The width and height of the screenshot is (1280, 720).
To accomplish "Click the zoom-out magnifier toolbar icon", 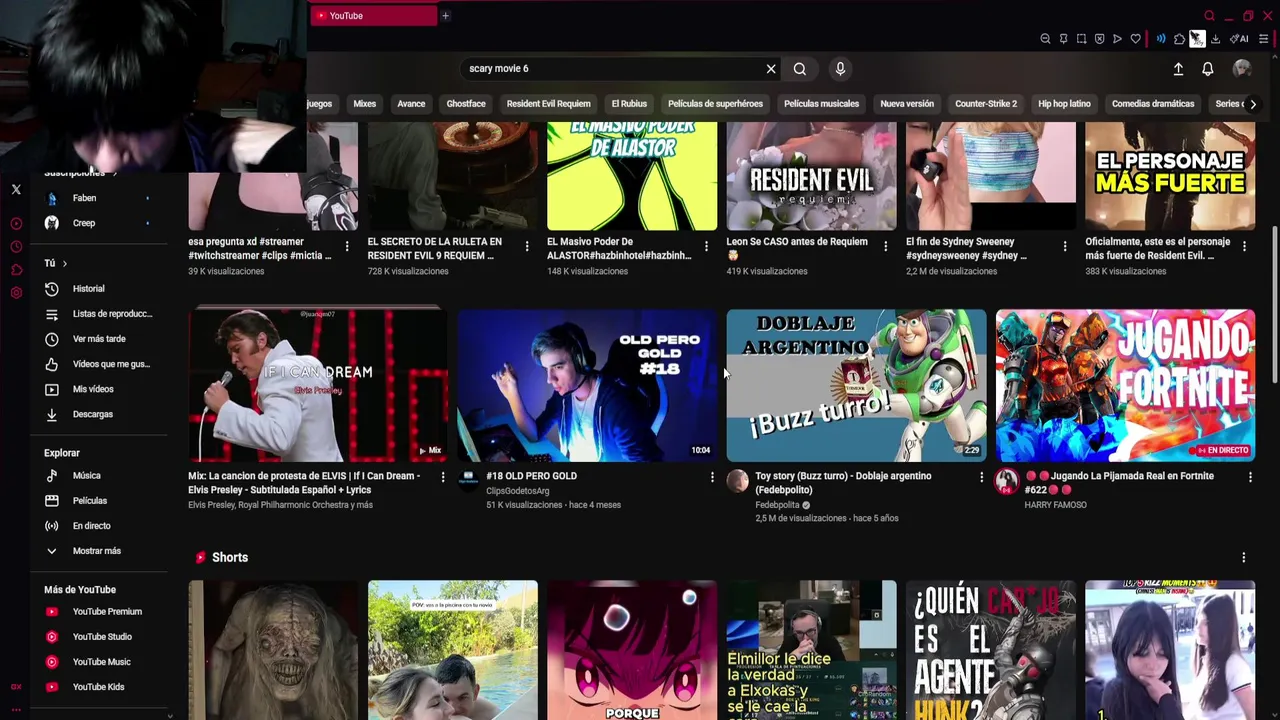I will coord(1045,39).
